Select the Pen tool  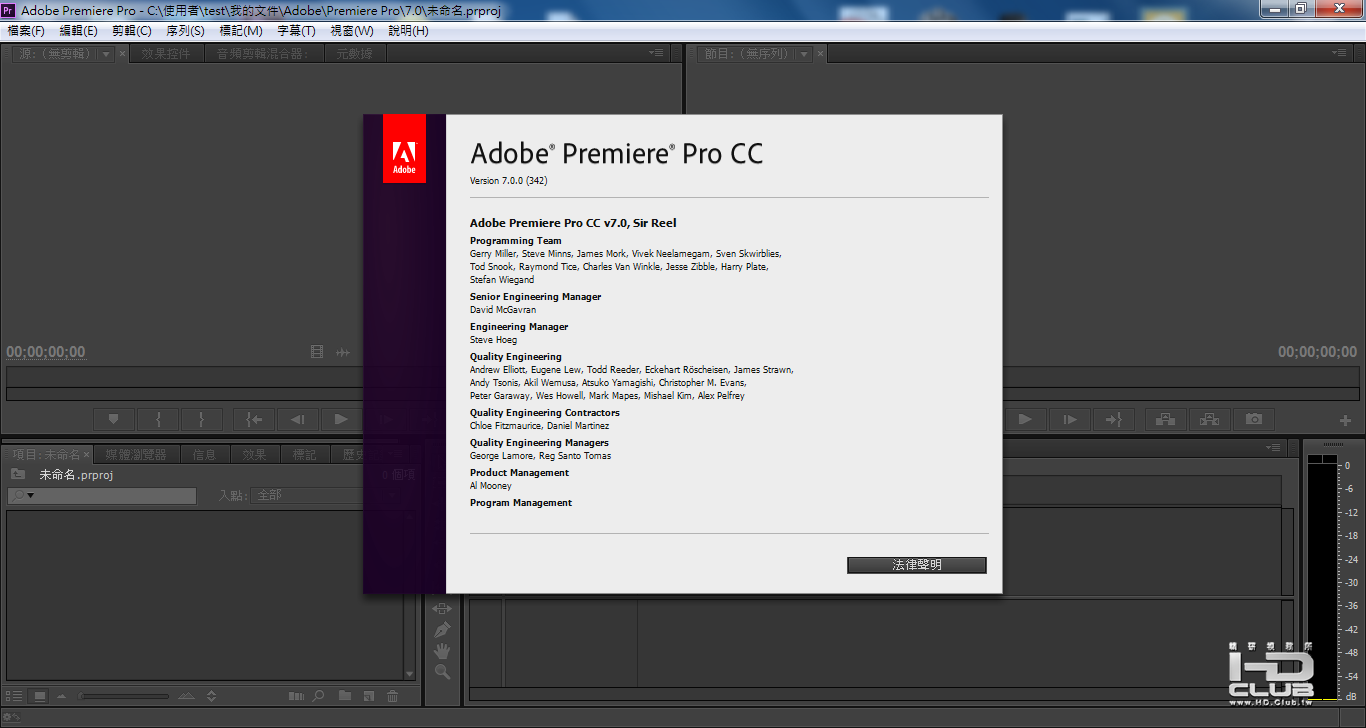[x=442, y=630]
